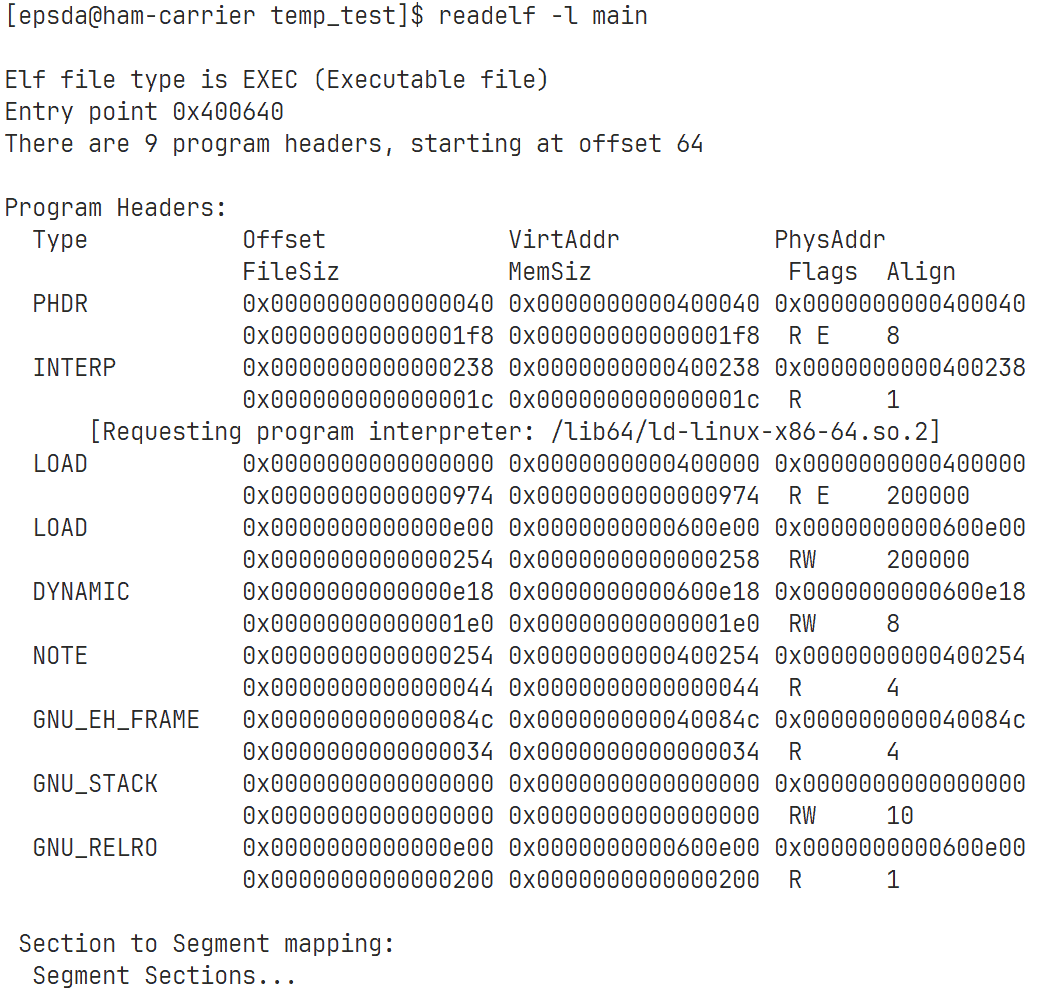Image resolution: width=1052 pixels, height=991 pixels.
Task: Click the shell prompt epsda@ham-carrier
Action: coord(138,15)
